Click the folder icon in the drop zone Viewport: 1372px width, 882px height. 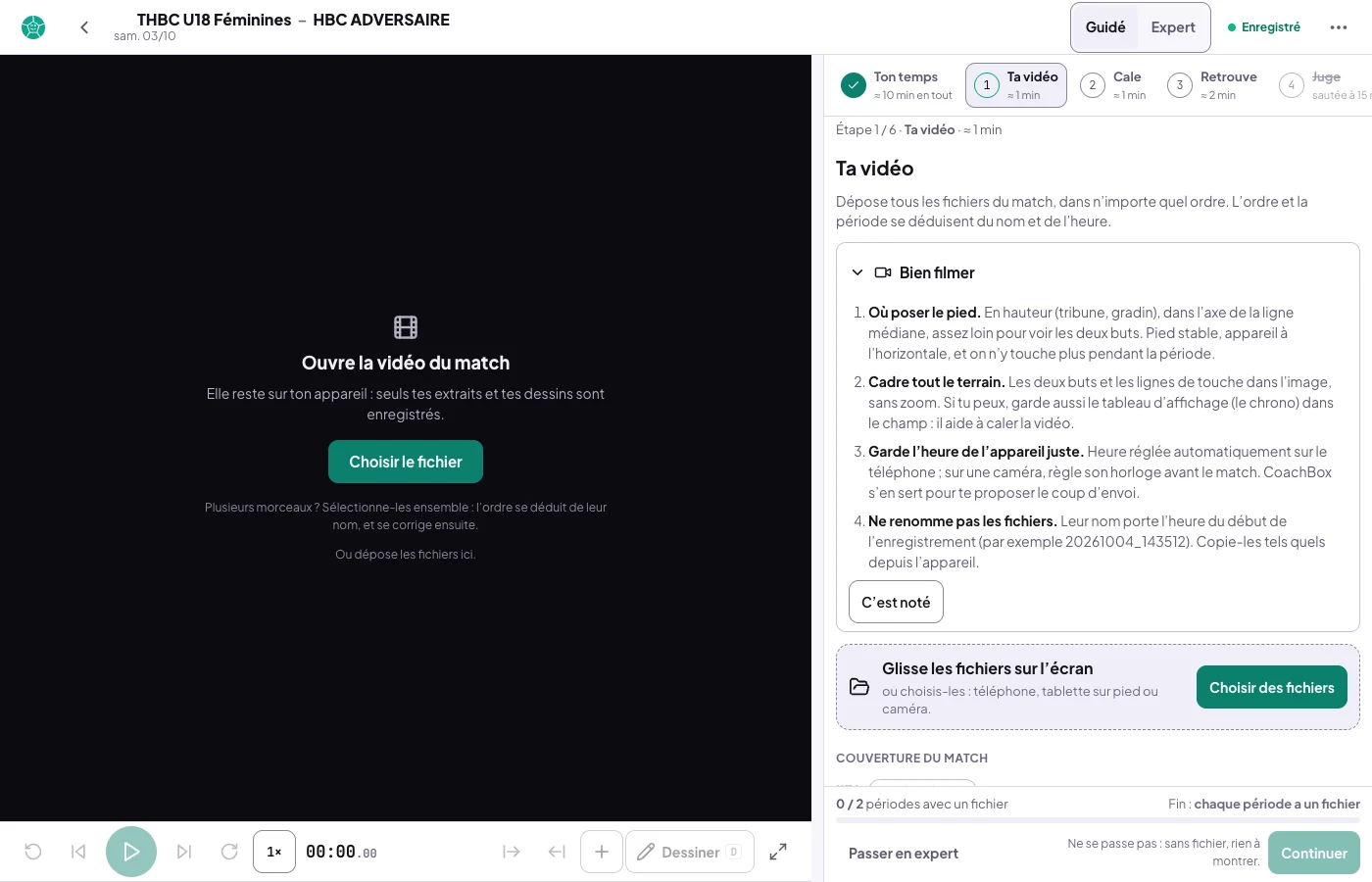859,687
